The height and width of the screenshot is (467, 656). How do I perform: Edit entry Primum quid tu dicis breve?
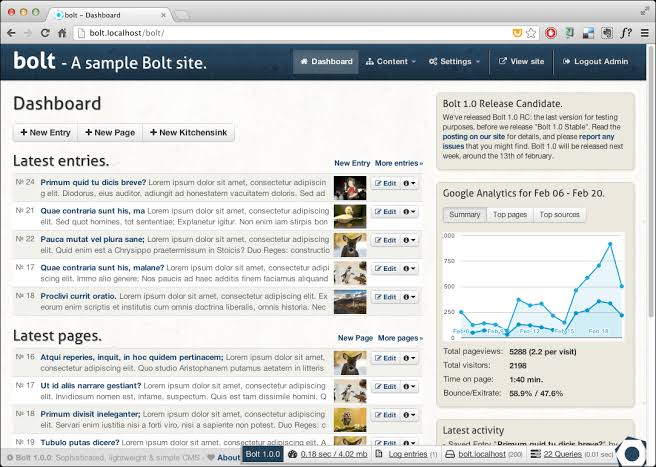(x=385, y=183)
